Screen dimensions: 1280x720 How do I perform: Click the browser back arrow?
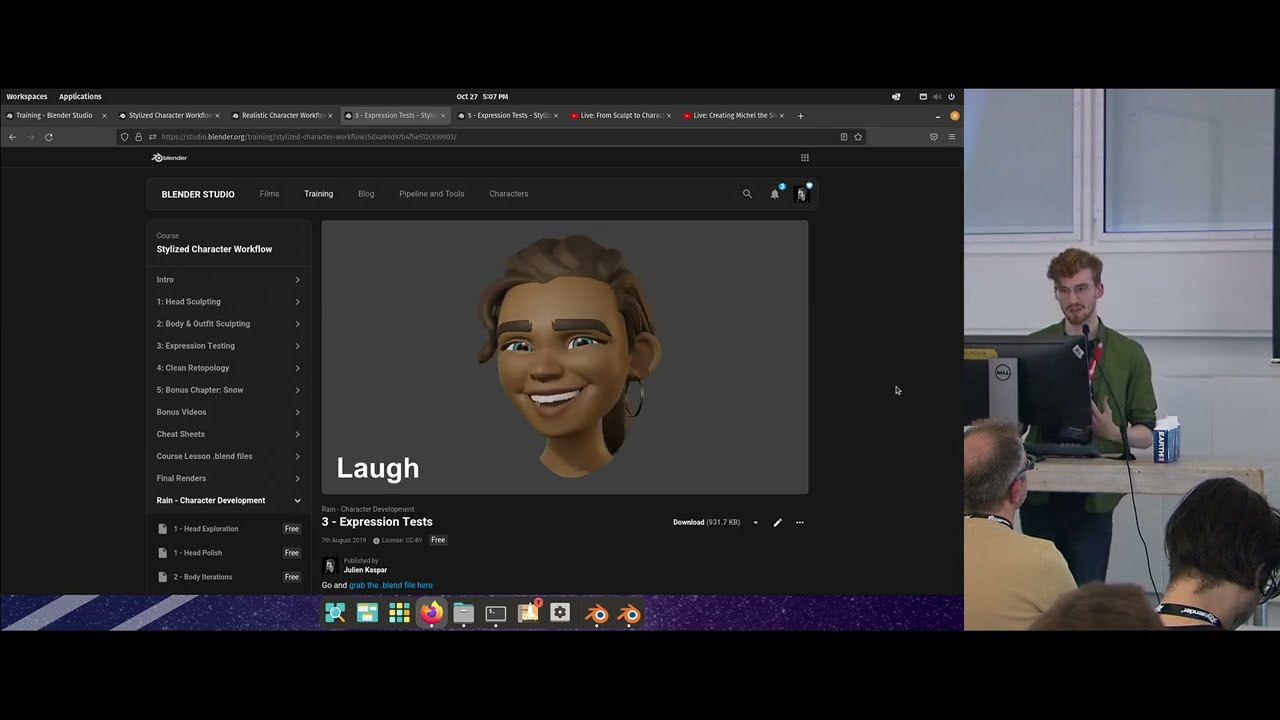tap(12, 137)
